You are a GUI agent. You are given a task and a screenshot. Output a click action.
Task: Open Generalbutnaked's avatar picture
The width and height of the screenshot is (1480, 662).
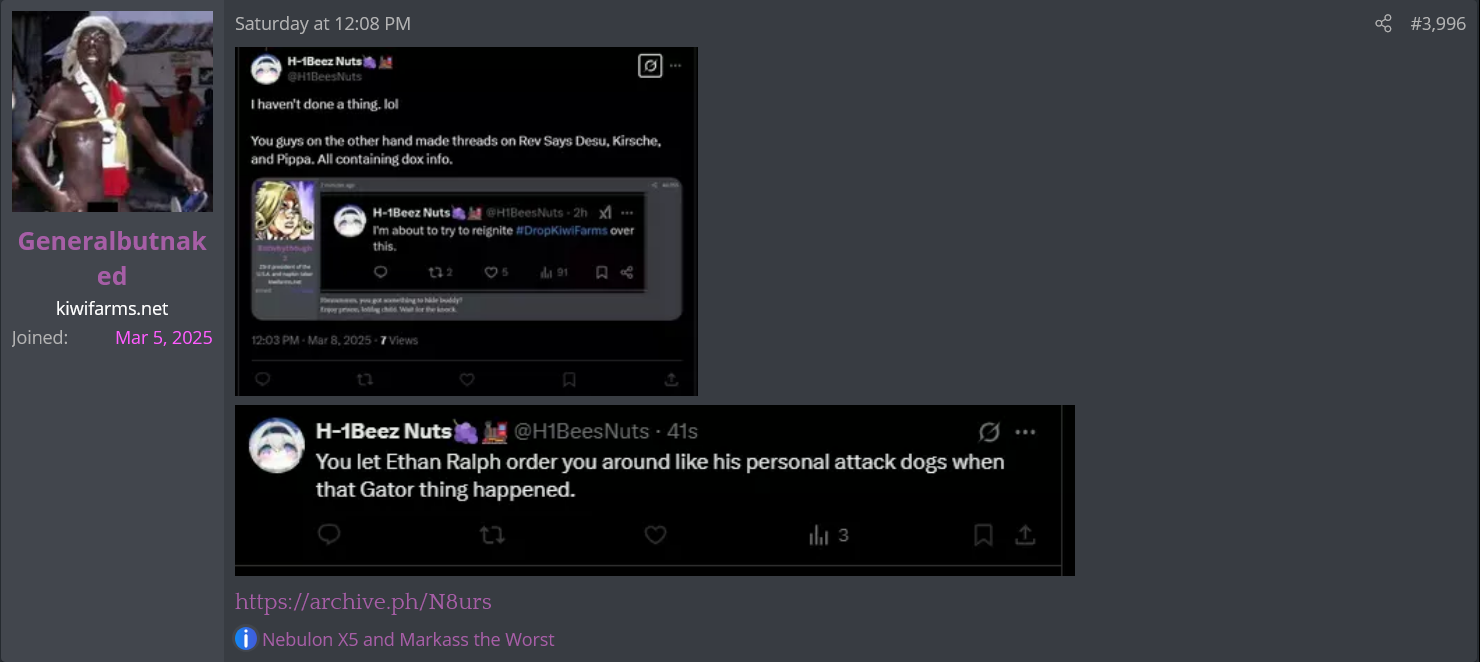112,111
